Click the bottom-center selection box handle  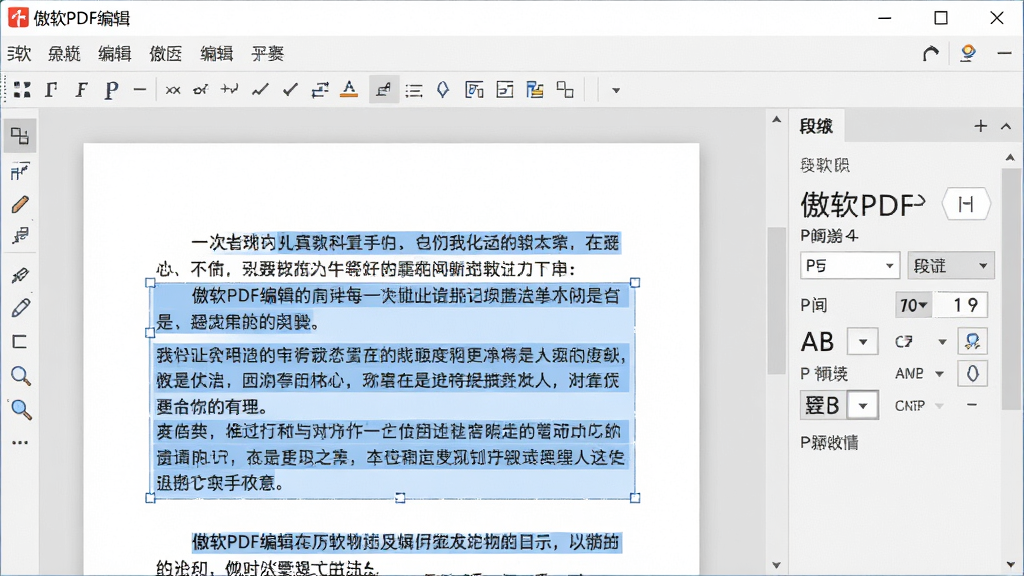400,498
